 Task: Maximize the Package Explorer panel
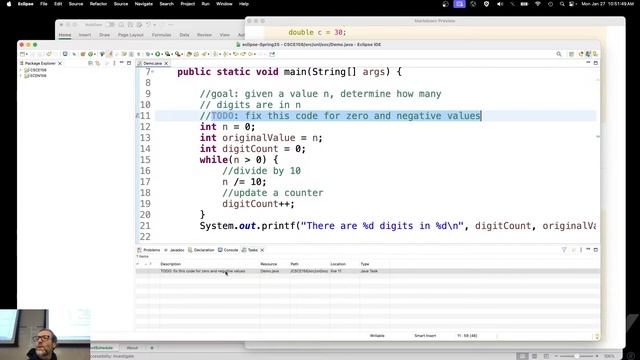click(129, 63)
